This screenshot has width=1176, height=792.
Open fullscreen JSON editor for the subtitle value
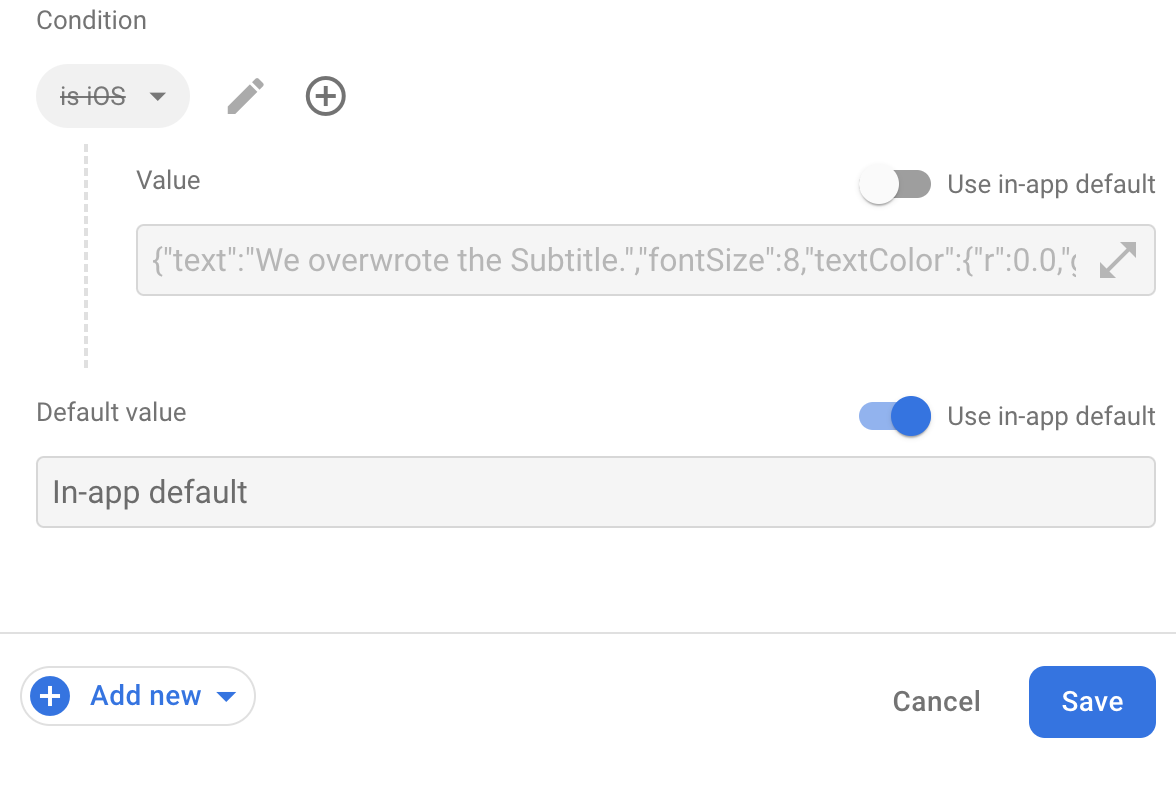pyautogui.click(x=1119, y=259)
